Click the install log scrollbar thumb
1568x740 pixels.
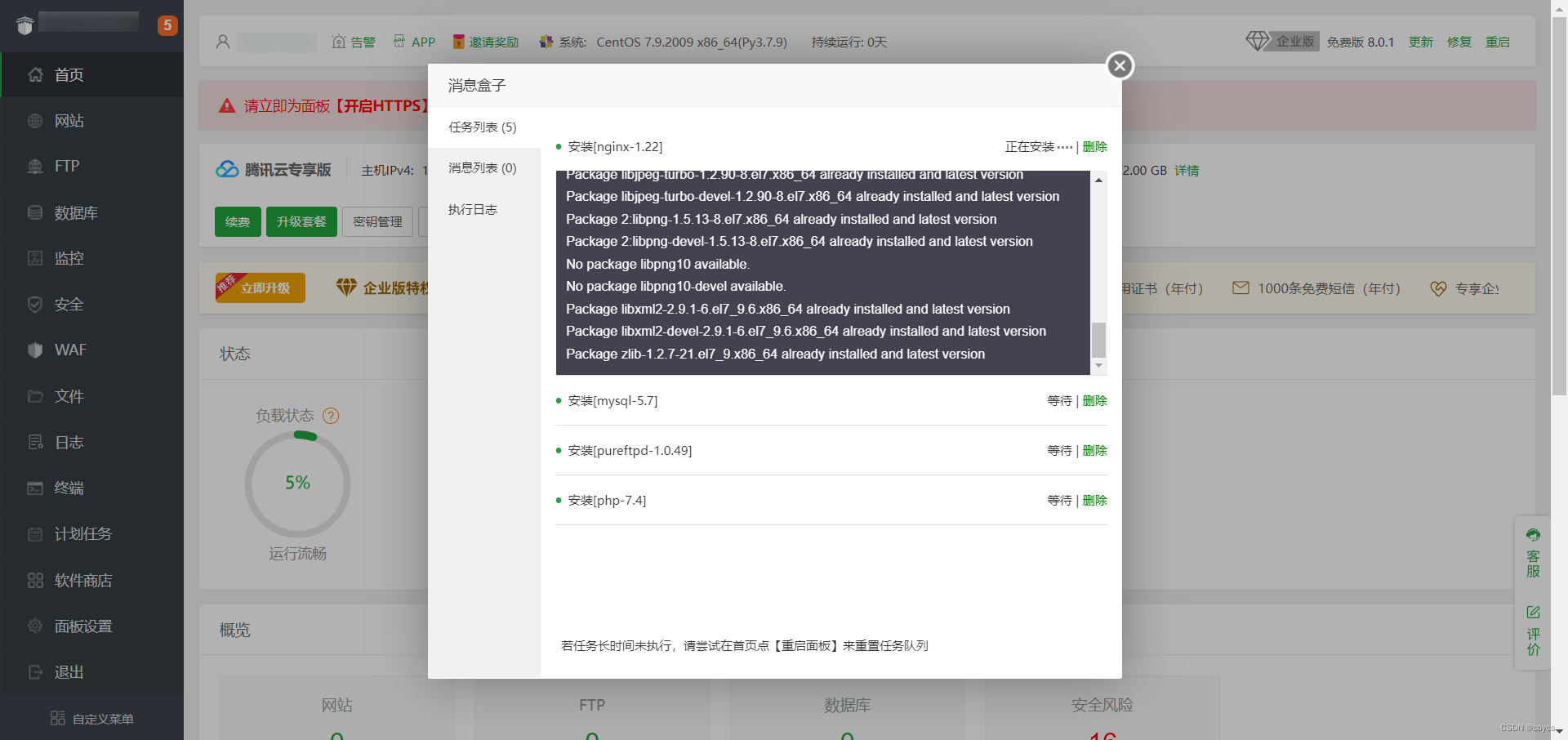point(1099,340)
